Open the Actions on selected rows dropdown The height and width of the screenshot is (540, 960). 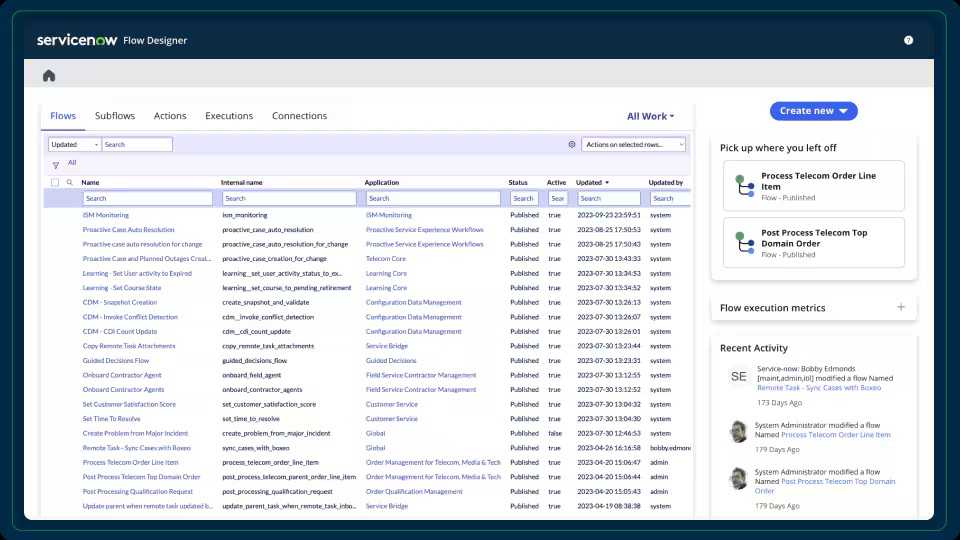[634, 145]
